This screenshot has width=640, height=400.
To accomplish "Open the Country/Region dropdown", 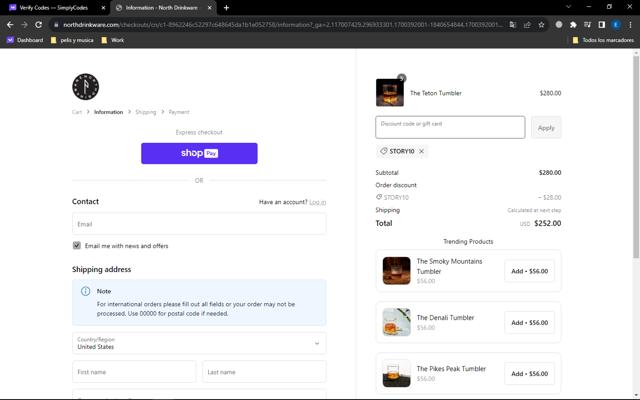I will pos(199,343).
